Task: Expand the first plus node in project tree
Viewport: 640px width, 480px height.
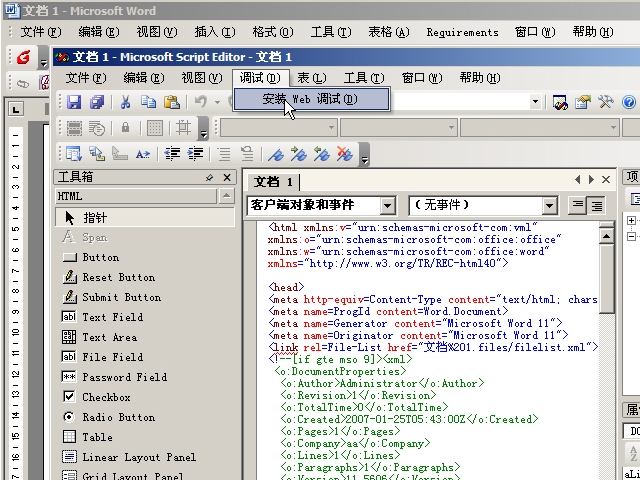Action: pyautogui.click(x=631, y=220)
